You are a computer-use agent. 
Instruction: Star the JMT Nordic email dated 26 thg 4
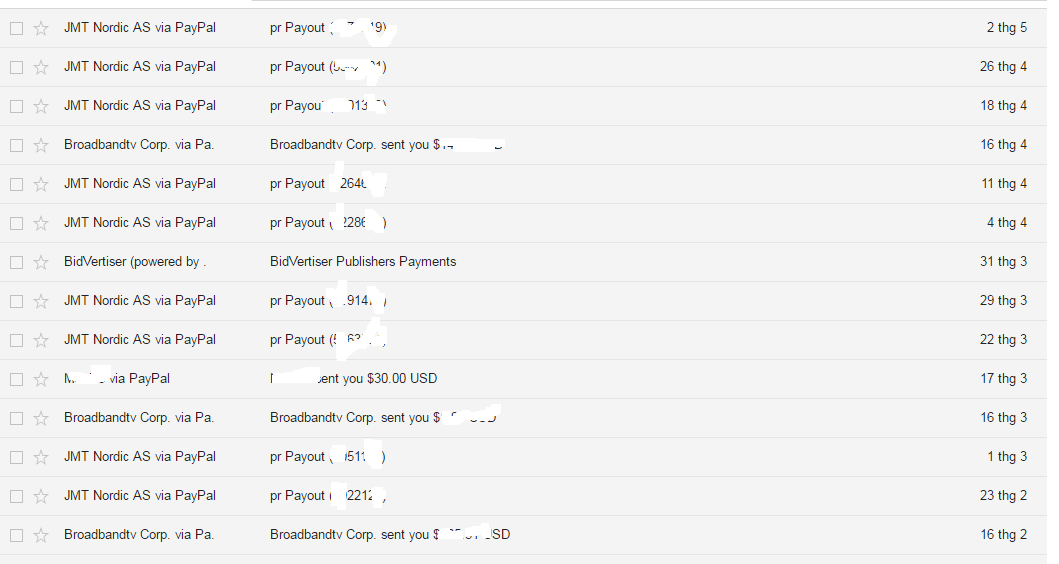(x=41, y=67)
